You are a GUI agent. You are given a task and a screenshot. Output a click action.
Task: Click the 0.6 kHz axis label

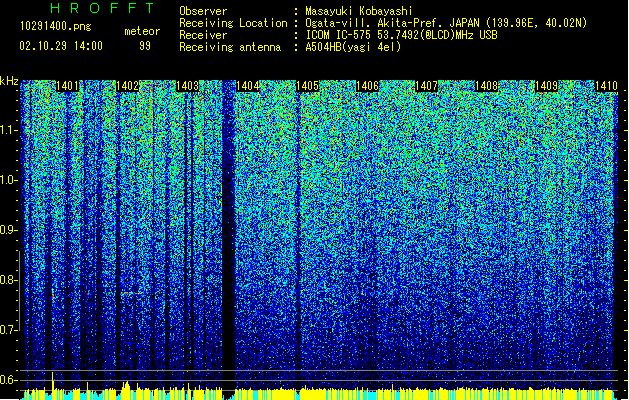pos(9,380)
